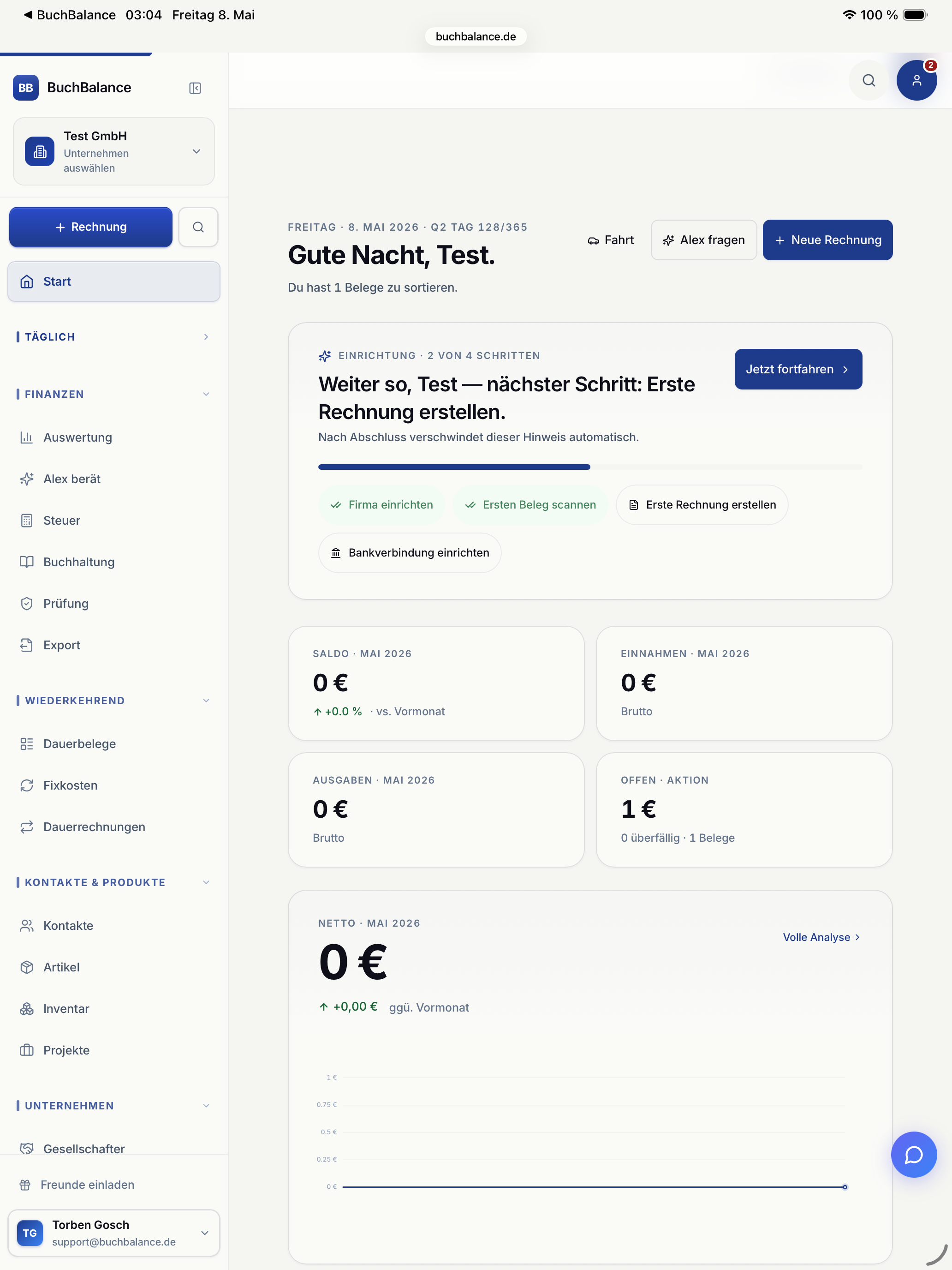Click the home icon beside Start

(26, 282)
